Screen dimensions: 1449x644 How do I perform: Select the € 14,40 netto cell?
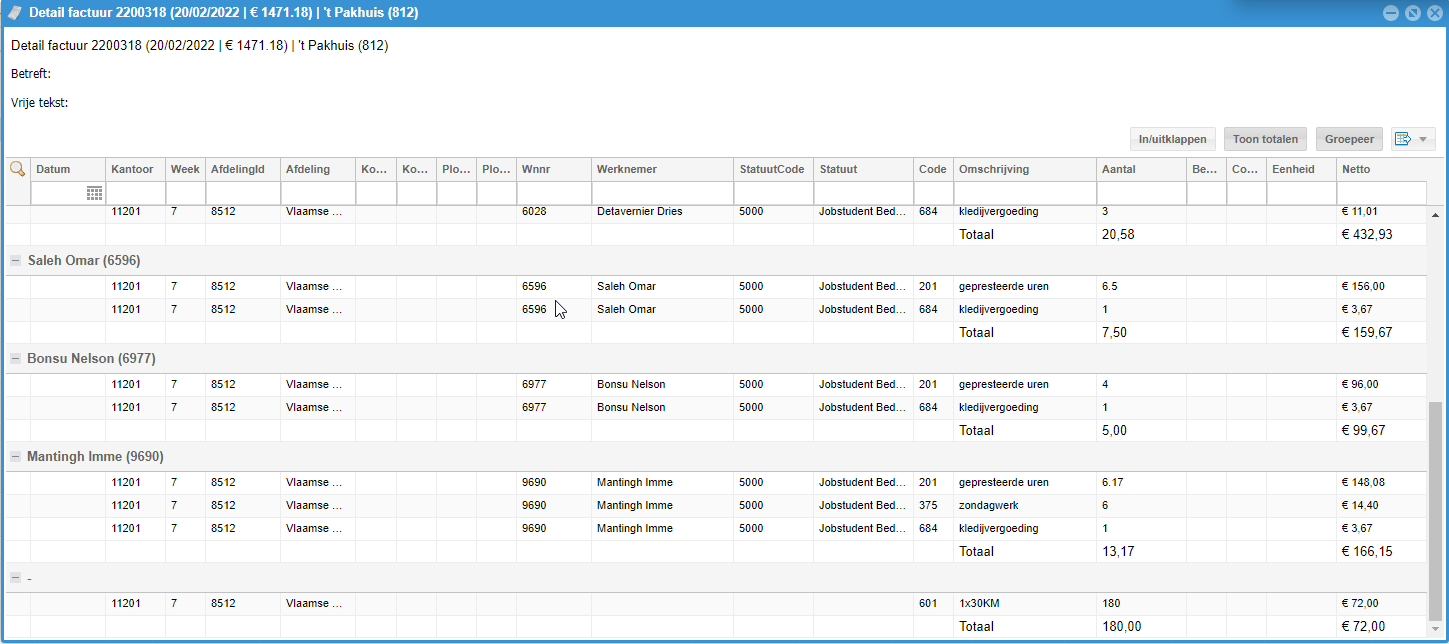point(1382,505)
